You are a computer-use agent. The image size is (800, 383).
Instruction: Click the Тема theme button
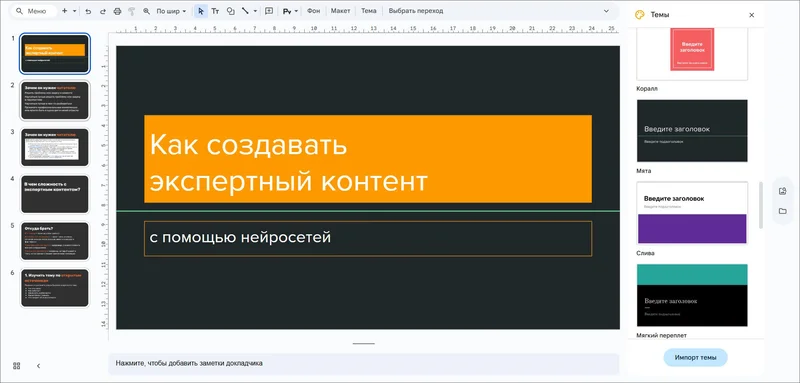368,11
